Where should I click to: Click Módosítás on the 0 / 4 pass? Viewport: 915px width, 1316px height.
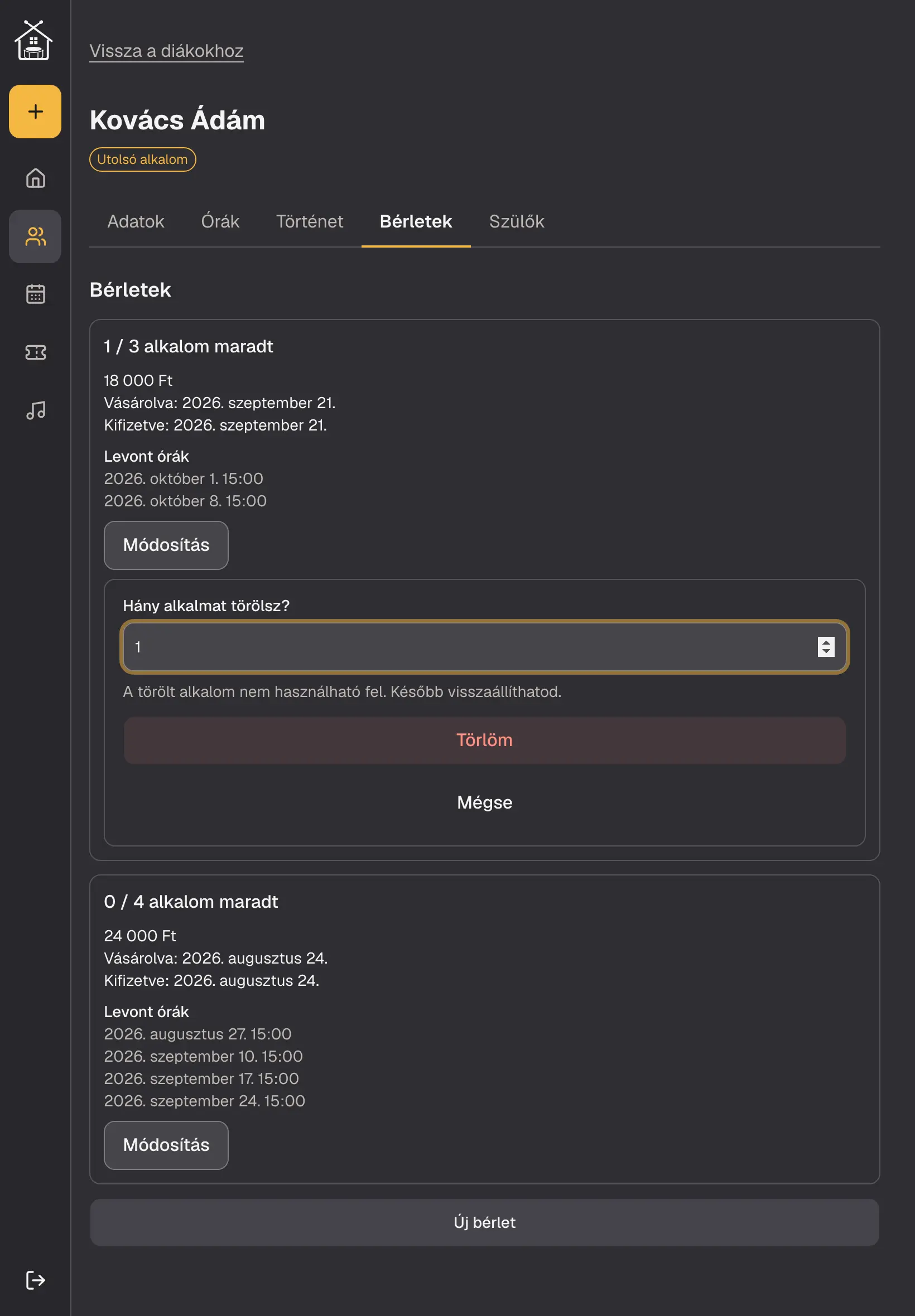tap(166, 1145)
